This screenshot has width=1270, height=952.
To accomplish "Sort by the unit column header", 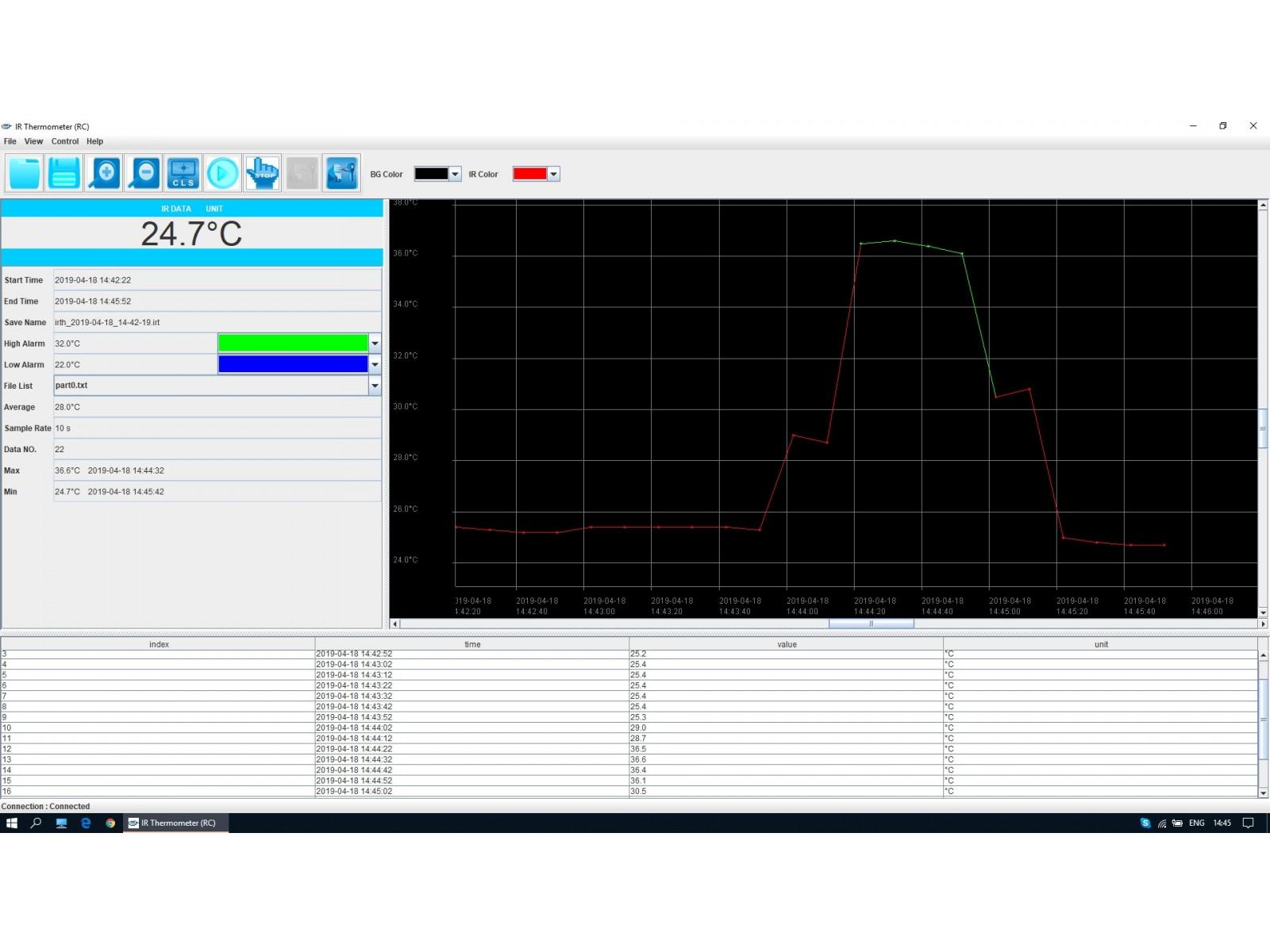I will point(1101,644).
